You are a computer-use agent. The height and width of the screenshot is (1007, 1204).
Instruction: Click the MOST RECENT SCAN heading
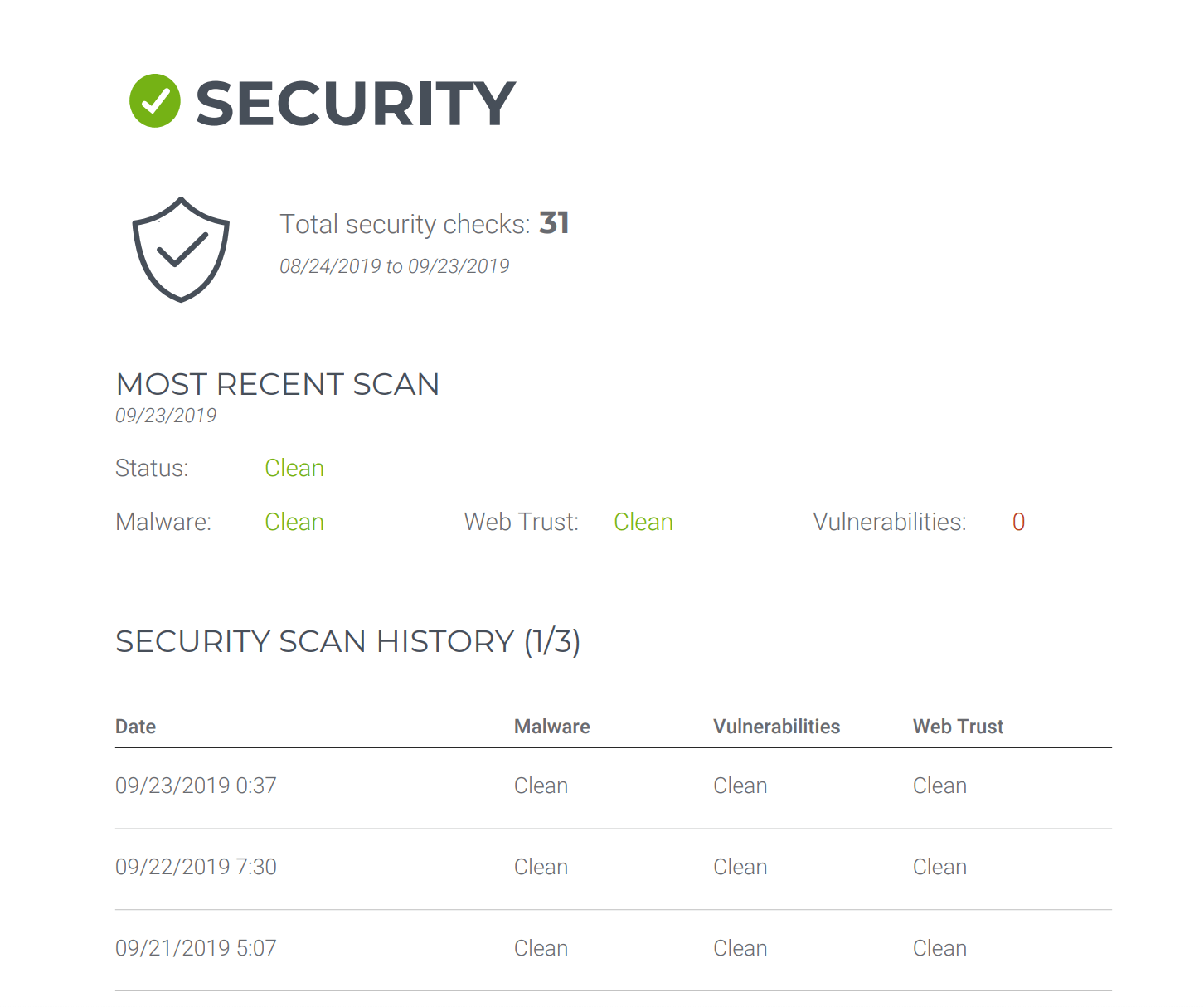pos(278,385)
